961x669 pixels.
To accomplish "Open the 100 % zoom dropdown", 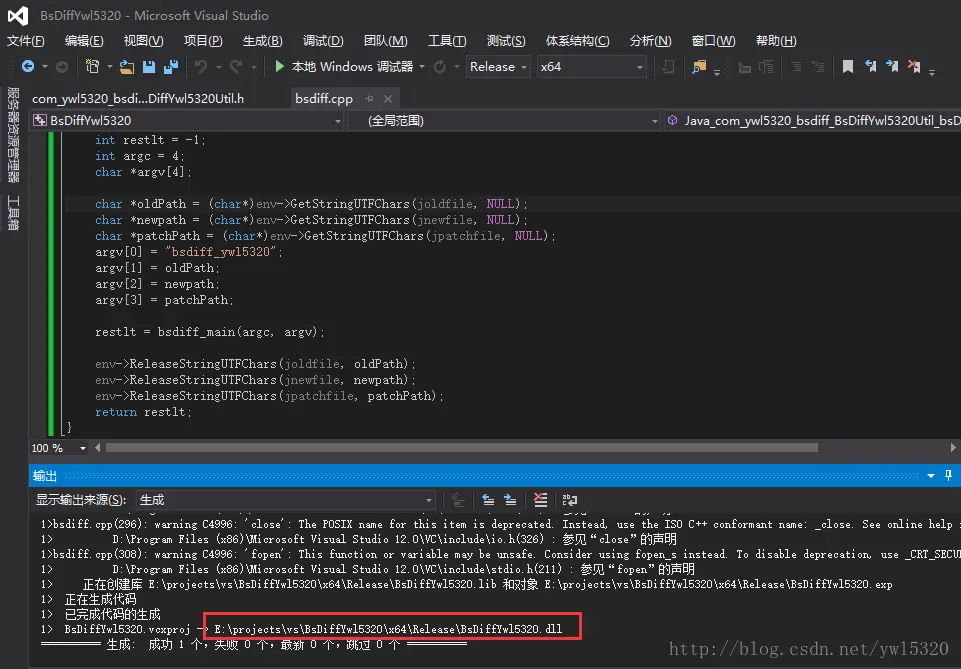I will click(x=59, y=448).
